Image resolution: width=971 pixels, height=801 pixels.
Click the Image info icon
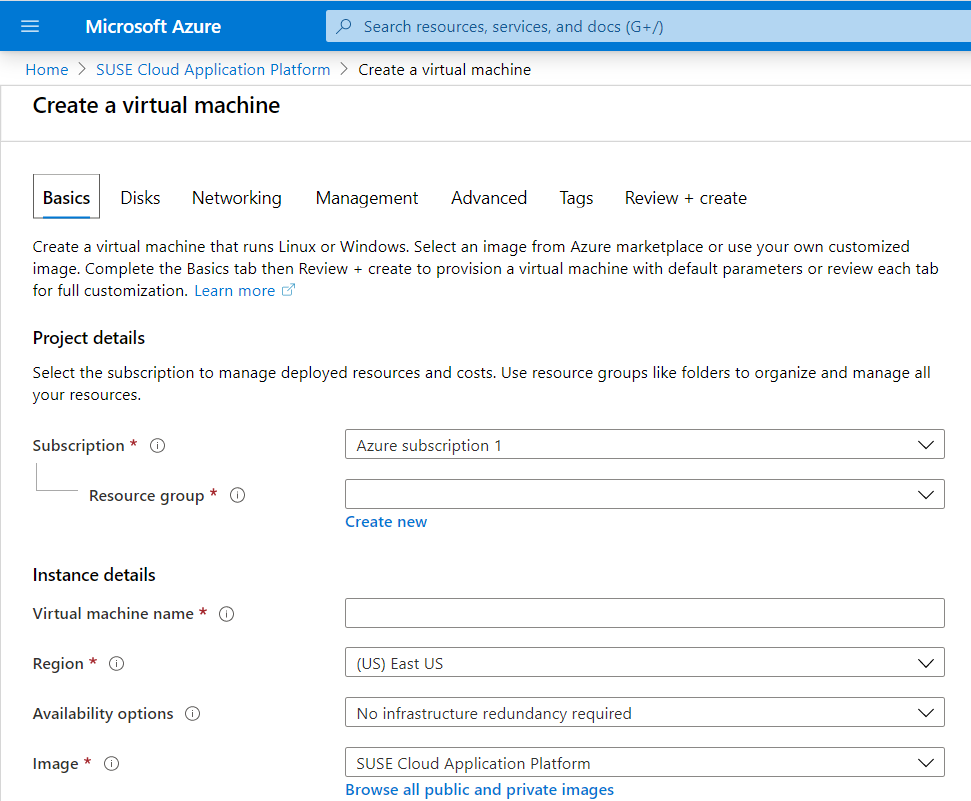110,763
